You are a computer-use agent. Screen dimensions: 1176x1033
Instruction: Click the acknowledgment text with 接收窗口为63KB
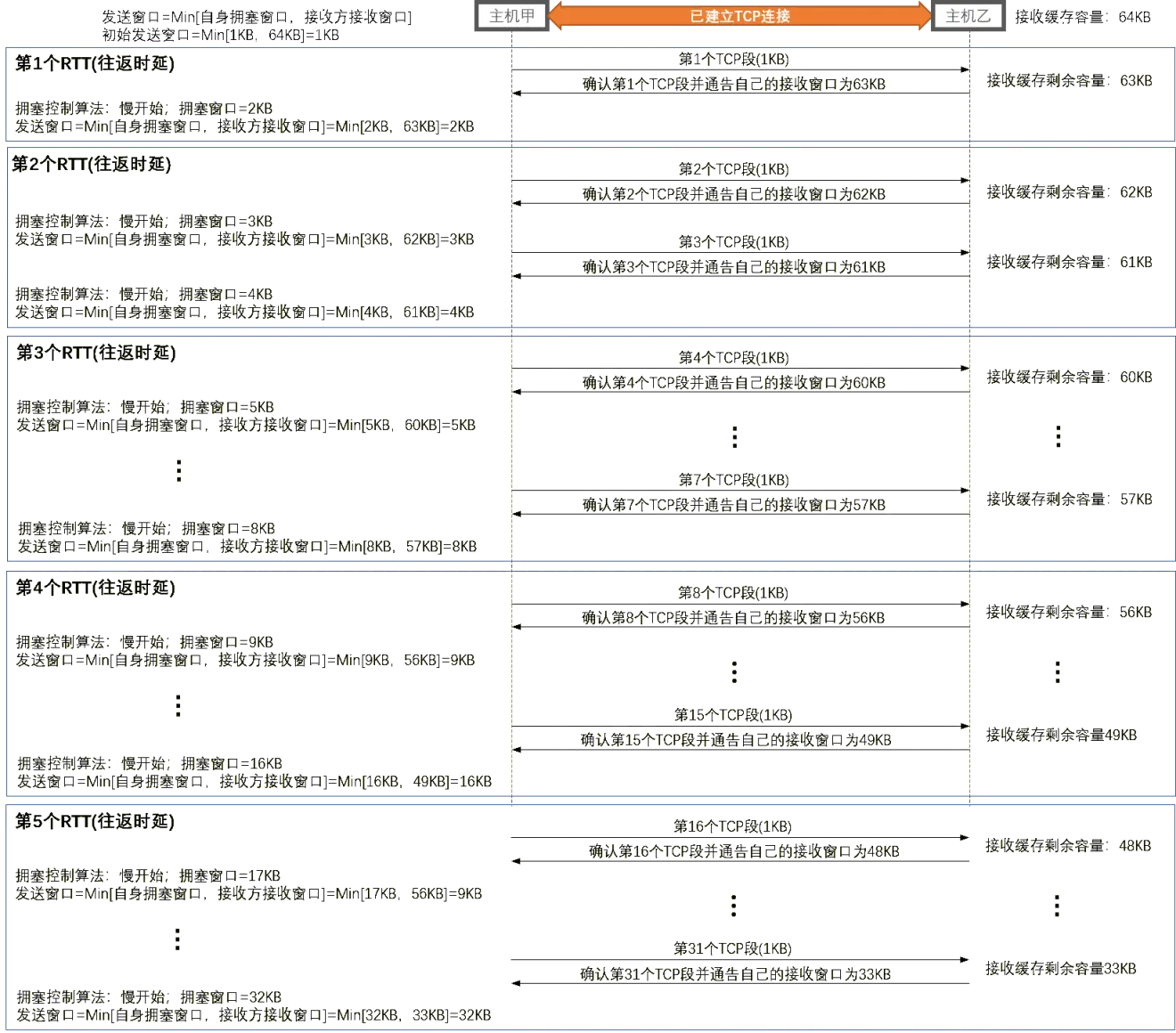tap(734, 85)
